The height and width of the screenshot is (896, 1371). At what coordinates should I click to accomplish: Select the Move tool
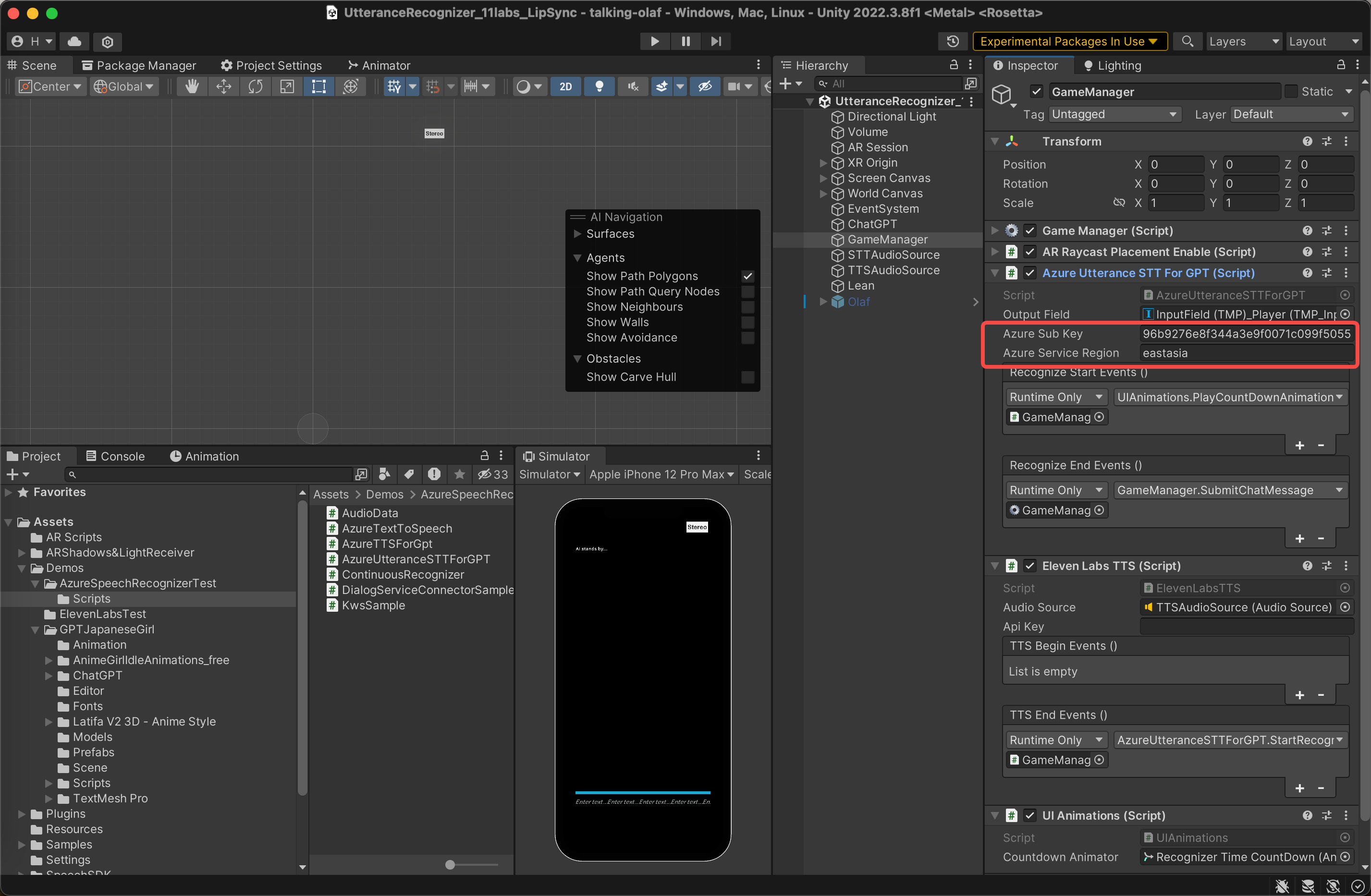[223, 86]
